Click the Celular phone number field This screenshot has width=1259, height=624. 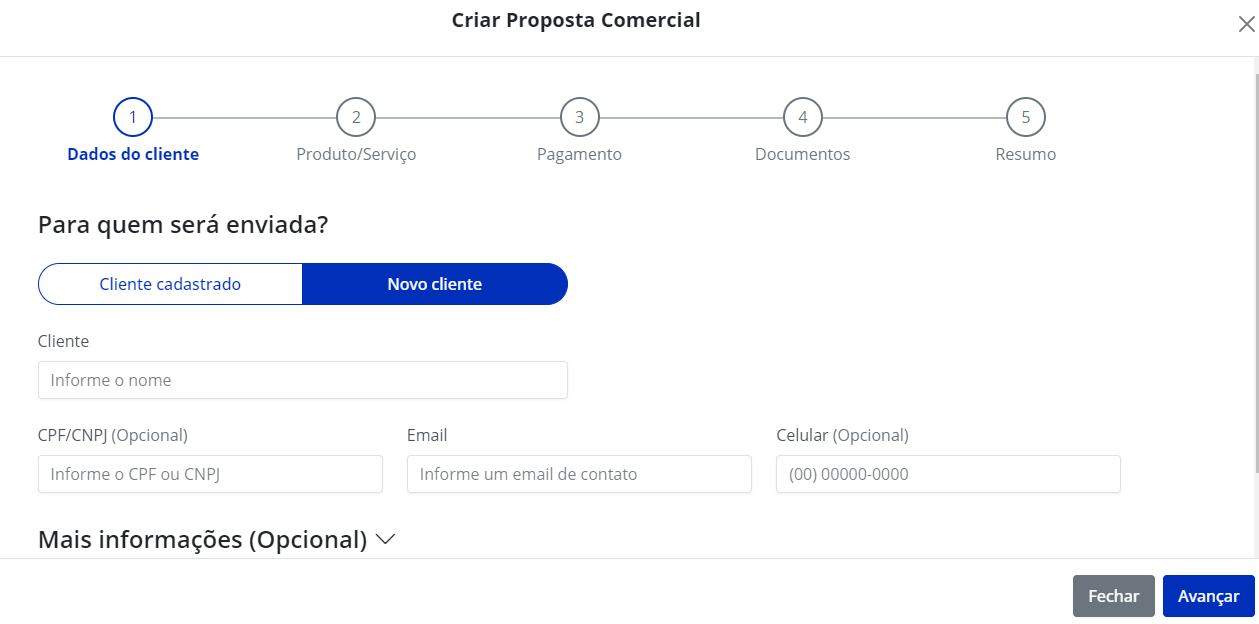coord(948,474)
